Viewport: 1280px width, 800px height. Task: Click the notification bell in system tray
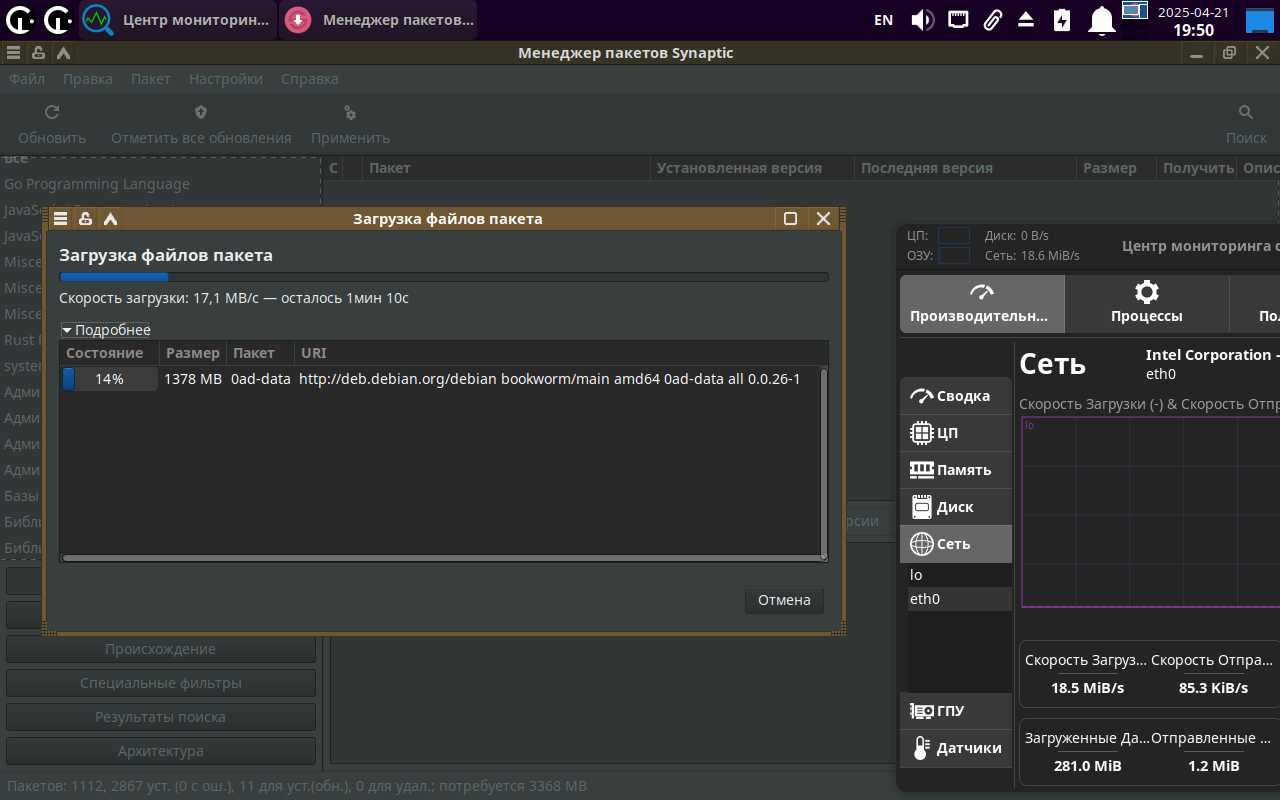(1102, 20)
